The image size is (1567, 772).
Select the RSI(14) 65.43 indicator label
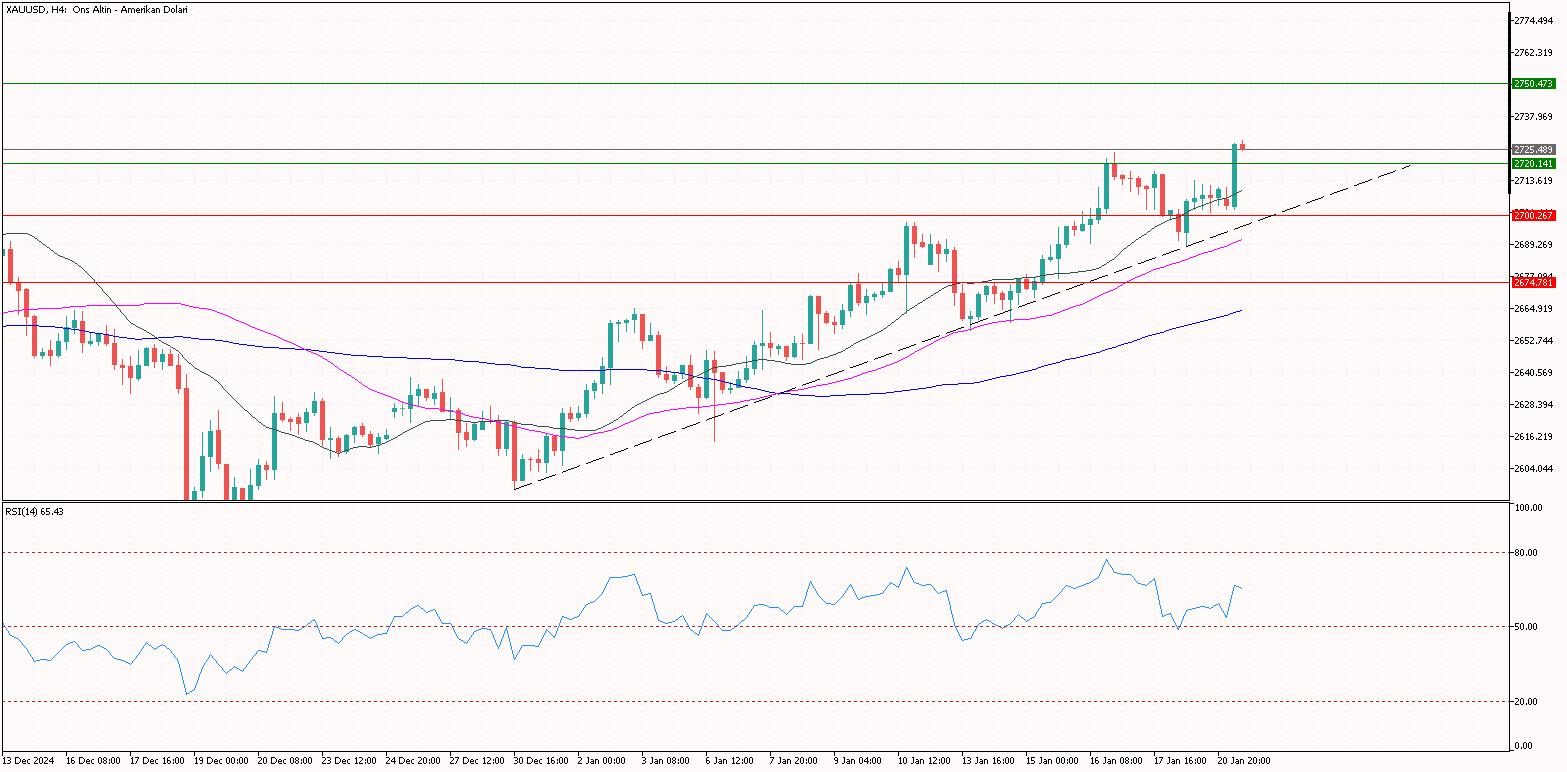click(x=34, y=511)
